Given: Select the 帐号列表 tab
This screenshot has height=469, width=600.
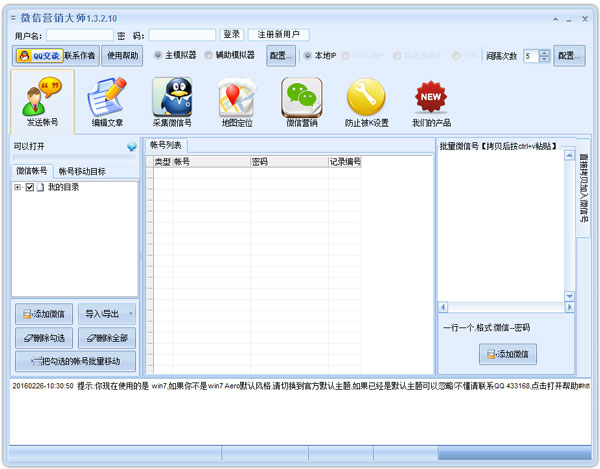Looking at the screenshot, I should [x=166, y=145].
